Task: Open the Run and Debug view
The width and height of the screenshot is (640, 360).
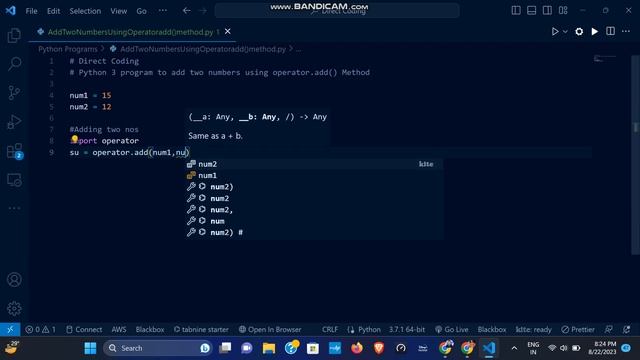Action: [14, 122]
